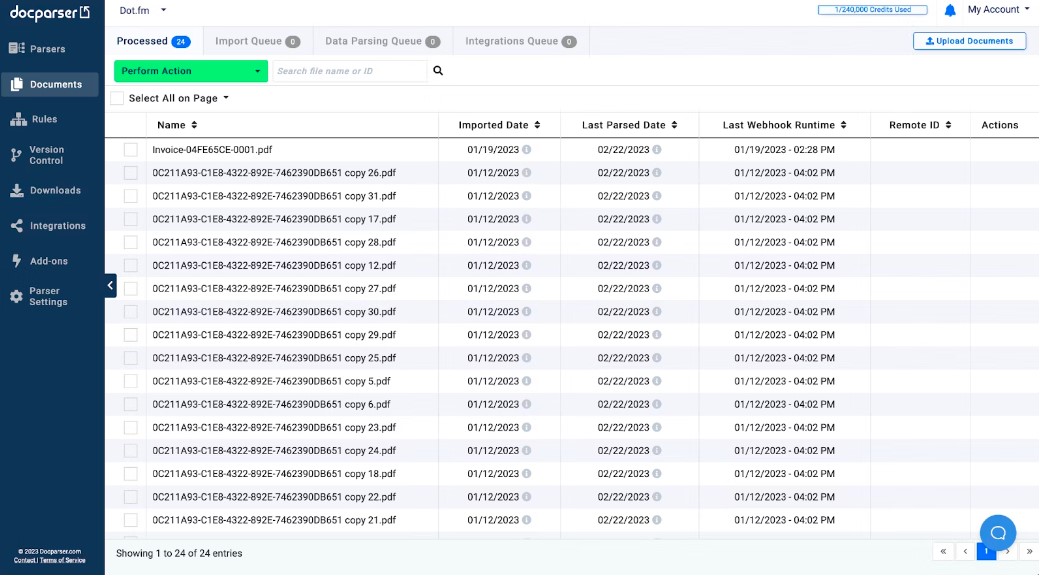This screenshot has width=1041, height=578.
Task: Show parsed info icon for copy 31.pdf
Action: (657, 196)
